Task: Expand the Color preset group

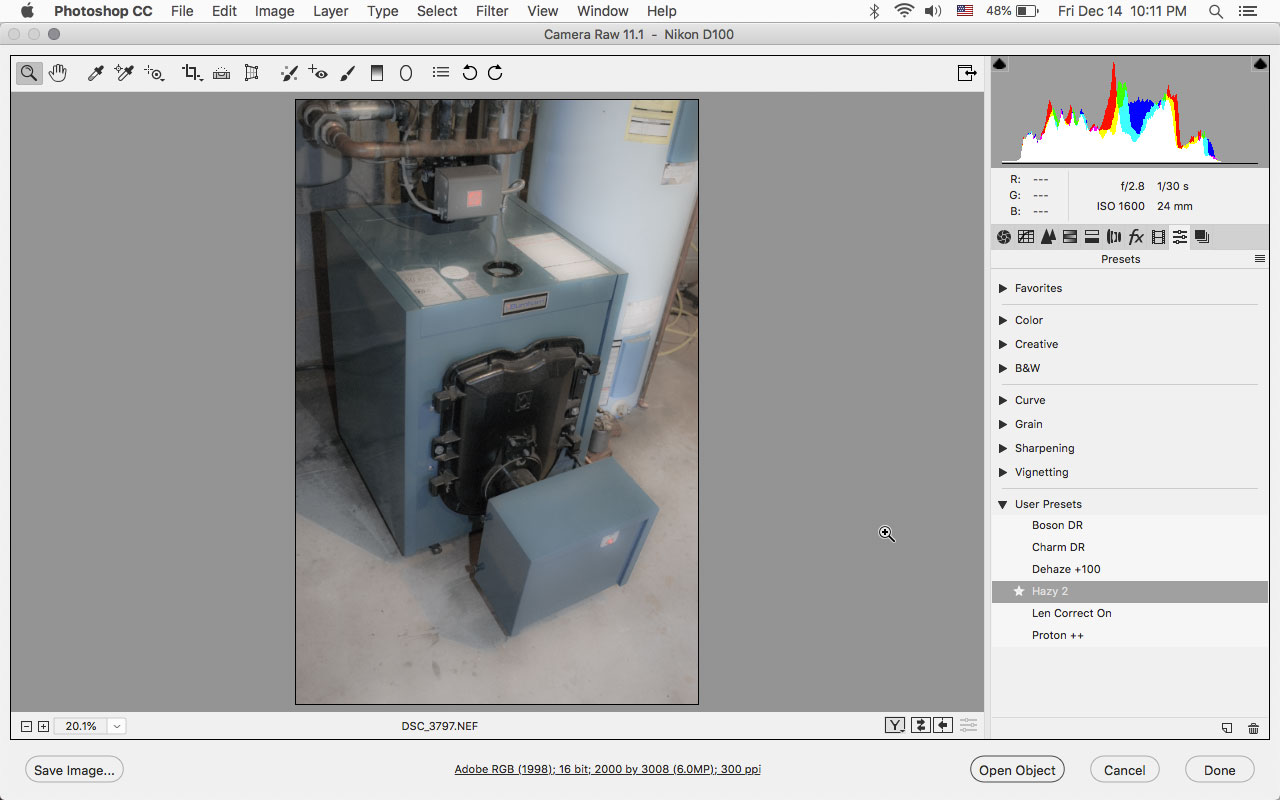Action: (x=1003, y=320)
